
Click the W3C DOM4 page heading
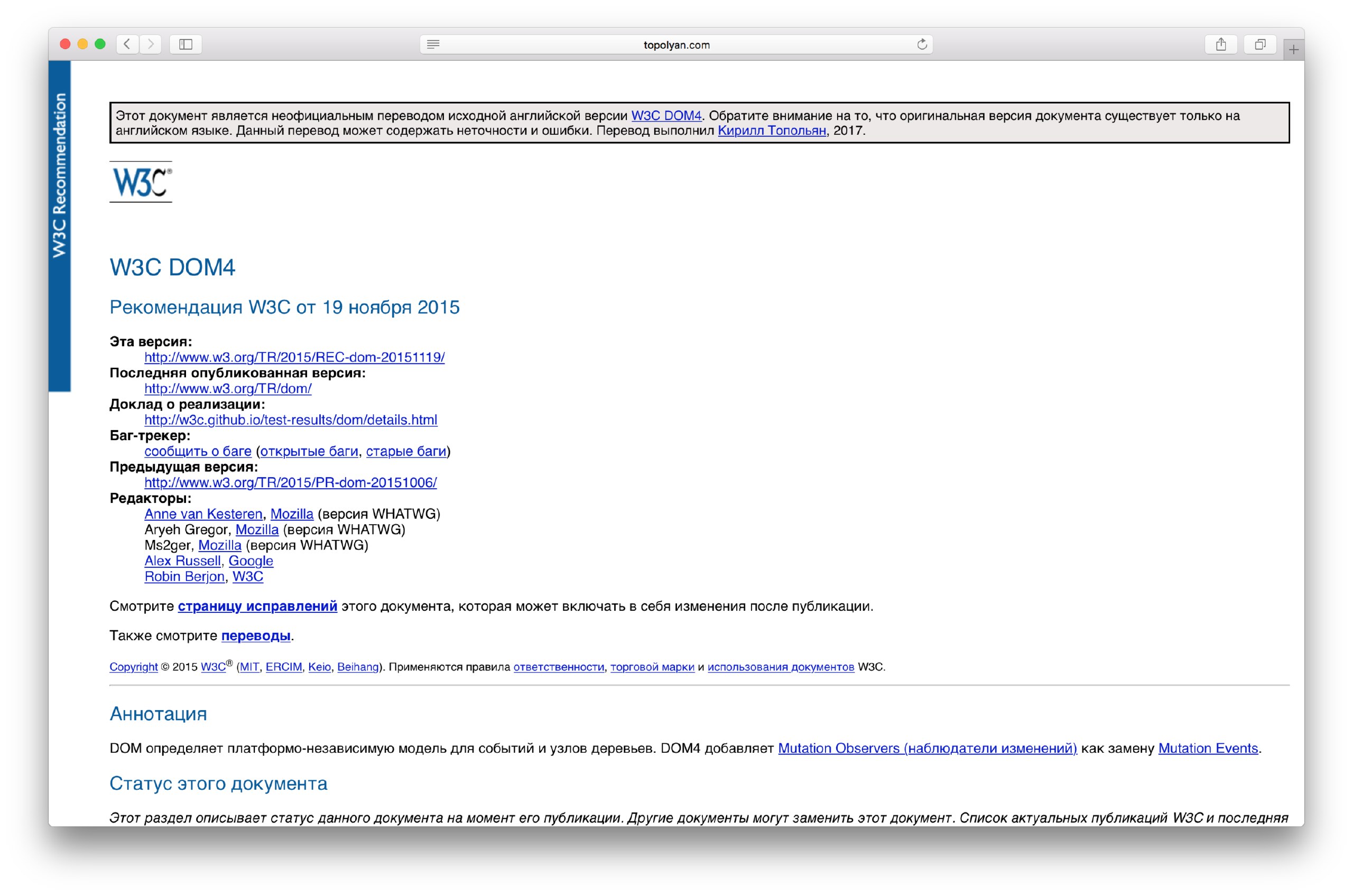click(x=173, y=267)
